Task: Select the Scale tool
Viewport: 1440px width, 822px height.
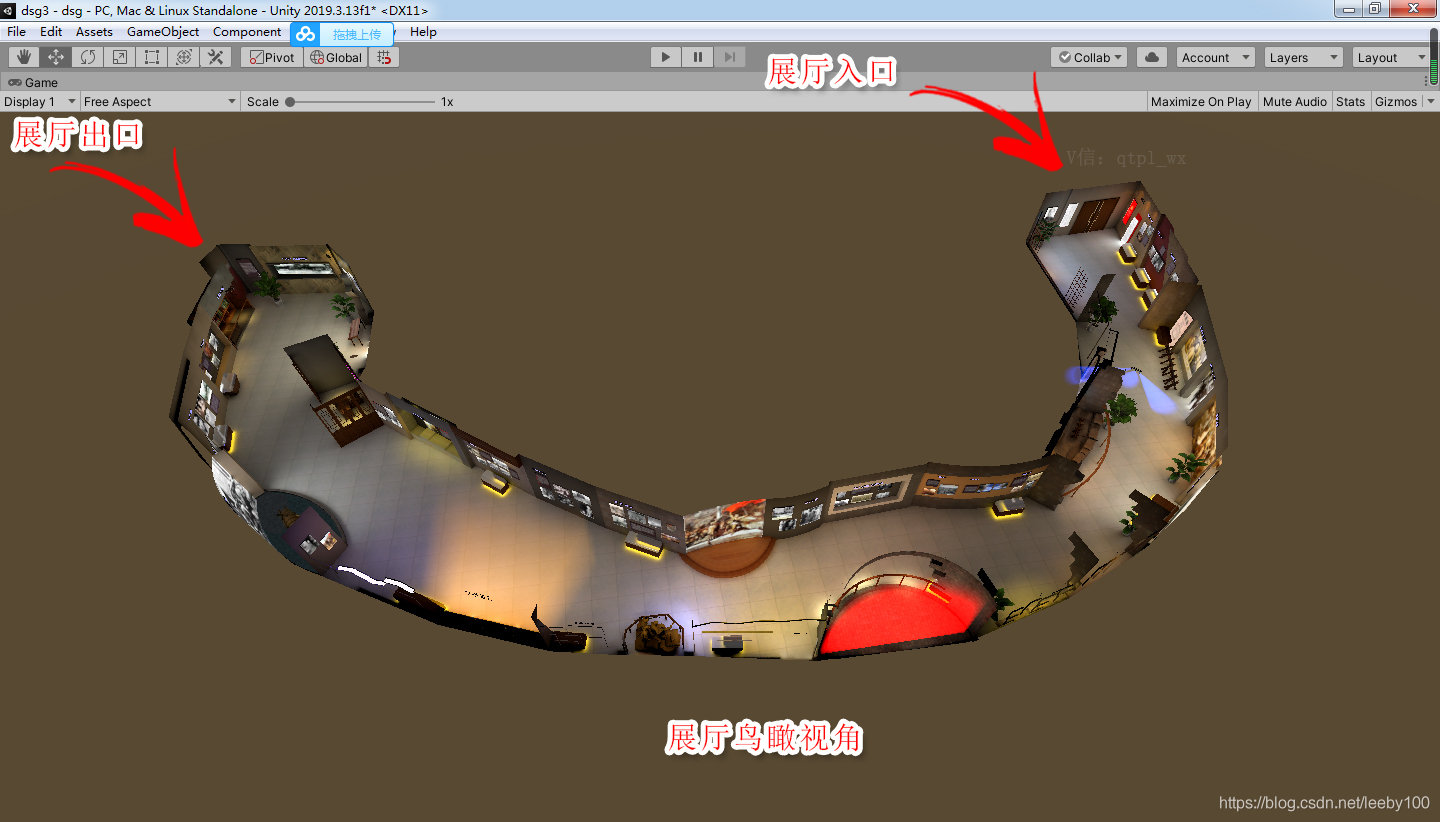Action: (119, 57)
